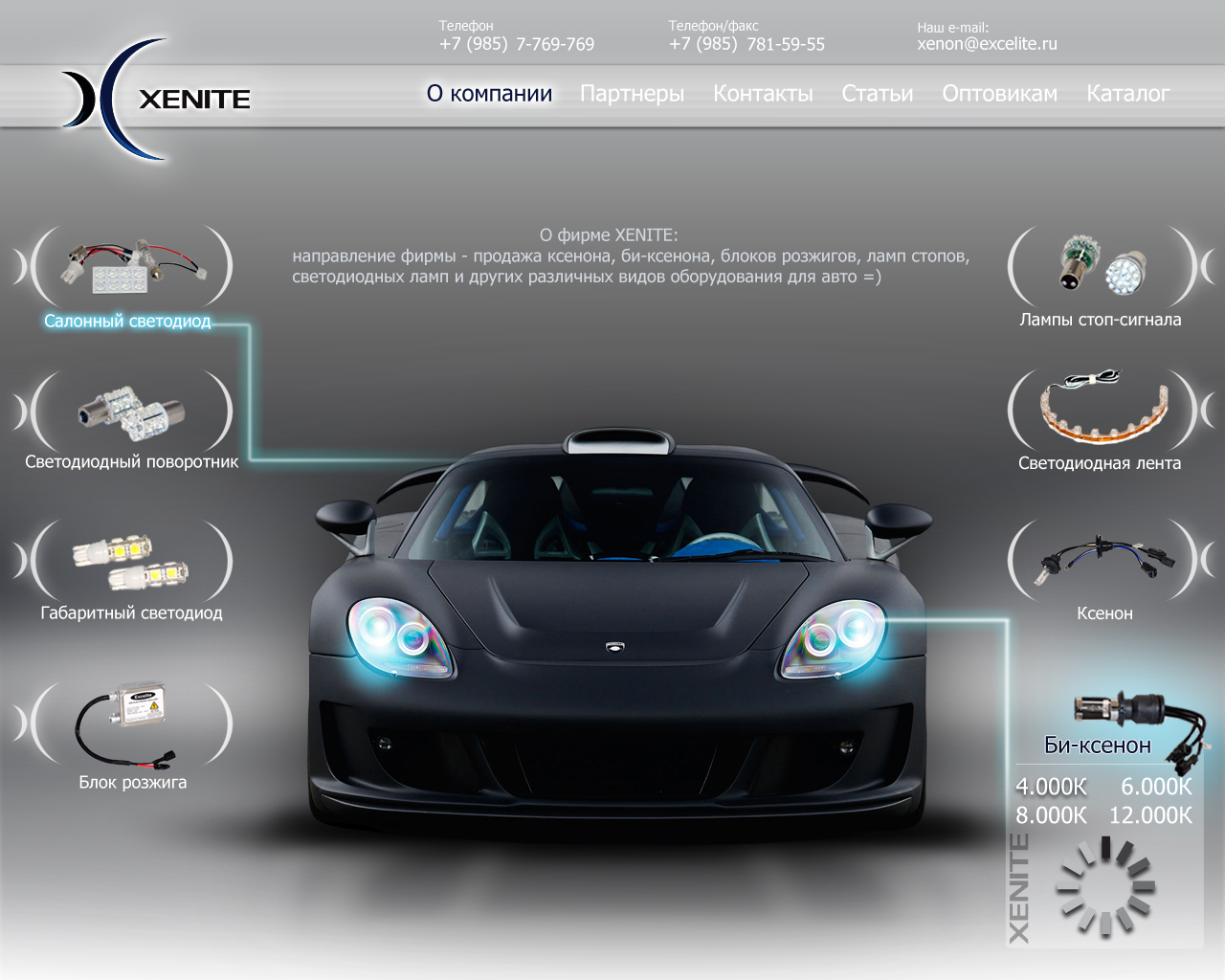Open the Каталог menu item
1225x980 pixels.
[1127, 94]
